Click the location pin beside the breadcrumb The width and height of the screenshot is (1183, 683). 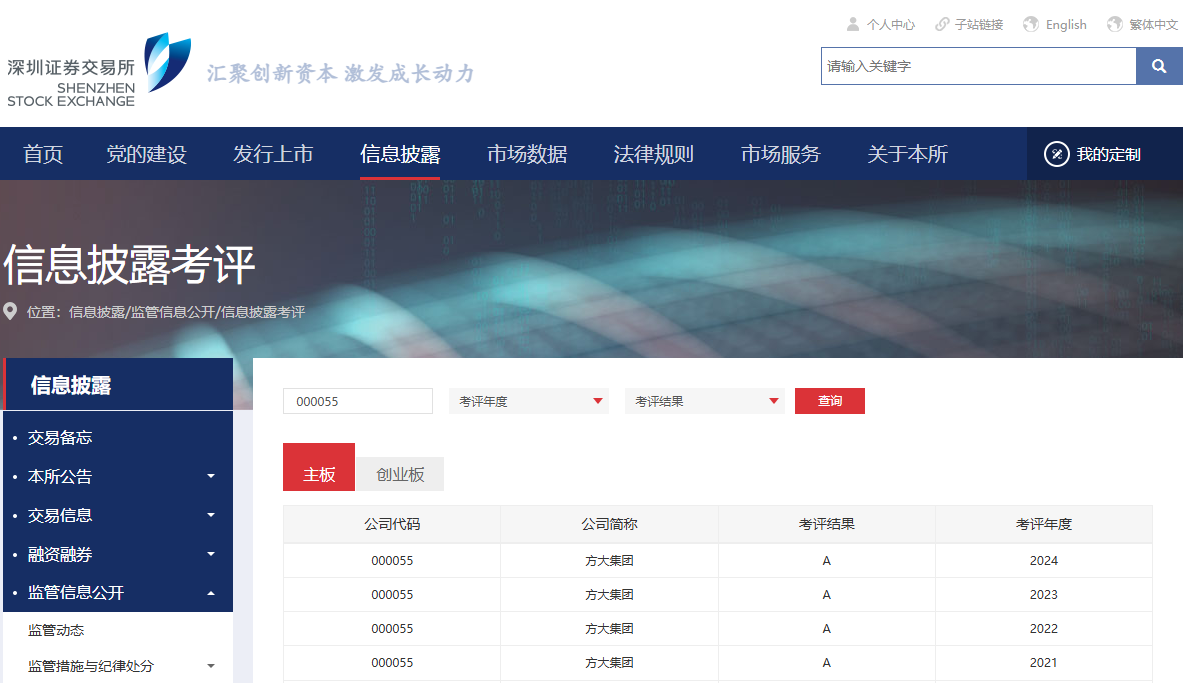(12, 310)
